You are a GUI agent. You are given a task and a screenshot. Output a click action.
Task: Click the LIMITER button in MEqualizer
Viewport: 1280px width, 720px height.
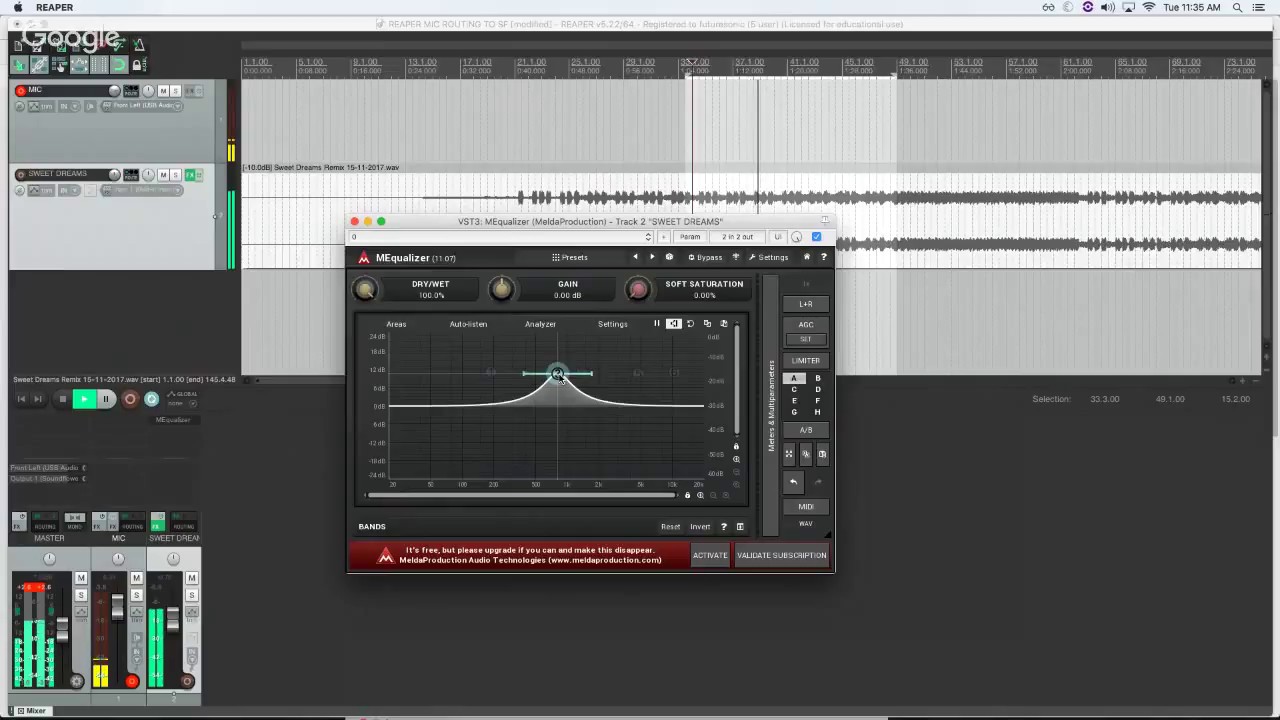point(806,361)
